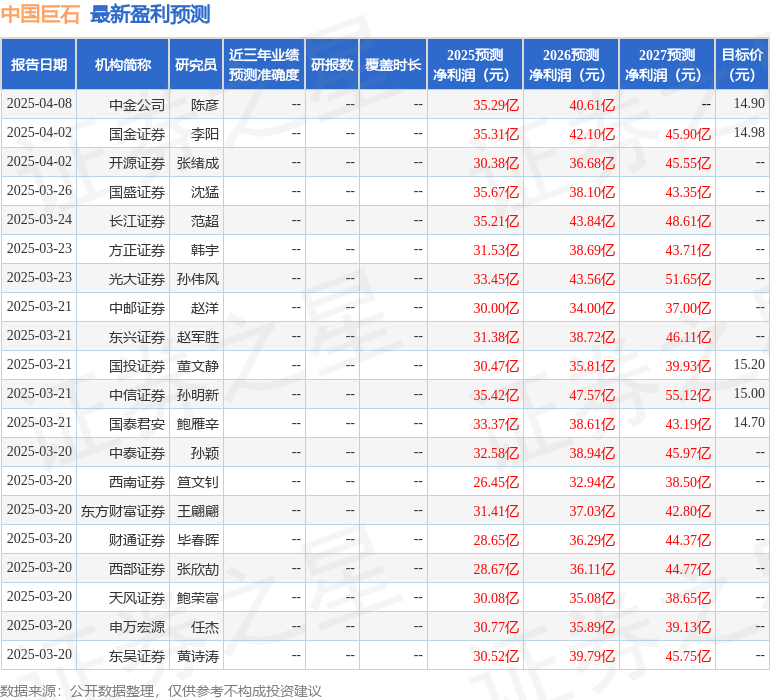Select the 报告日期 column header
Viewport: 770px width, 700px height.
(39, 64)
